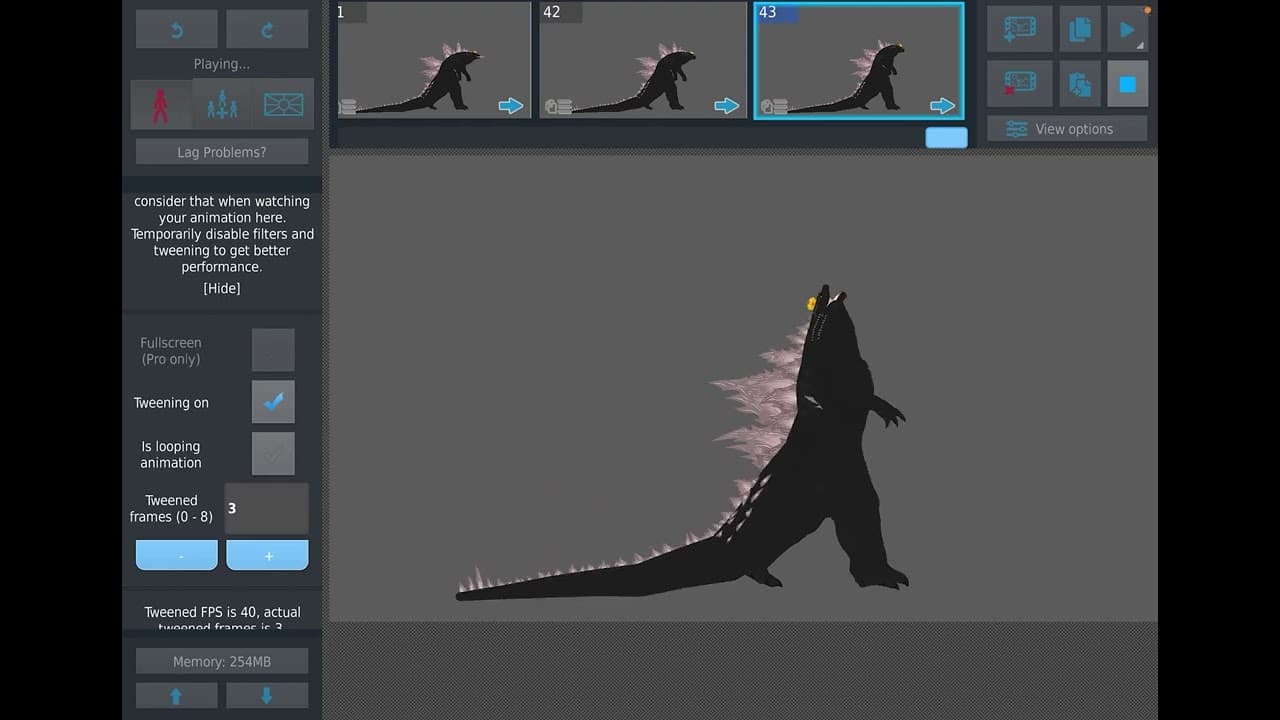Increase tweened frames with the plus button
The height and width of the screenshot is (720, 1280).
pos(267,555)
